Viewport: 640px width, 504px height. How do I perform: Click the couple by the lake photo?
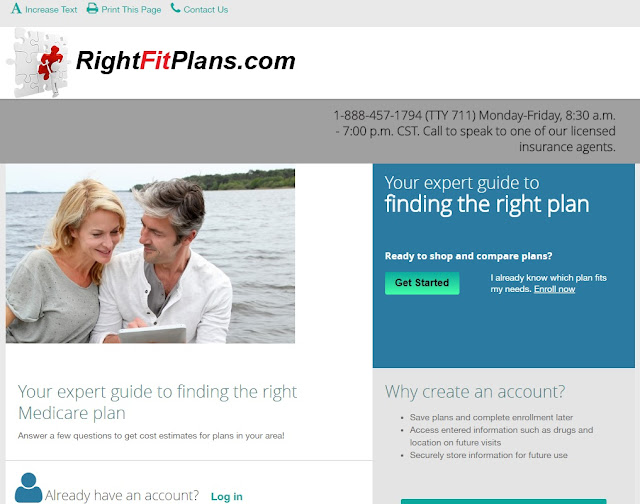pos(150,255)
